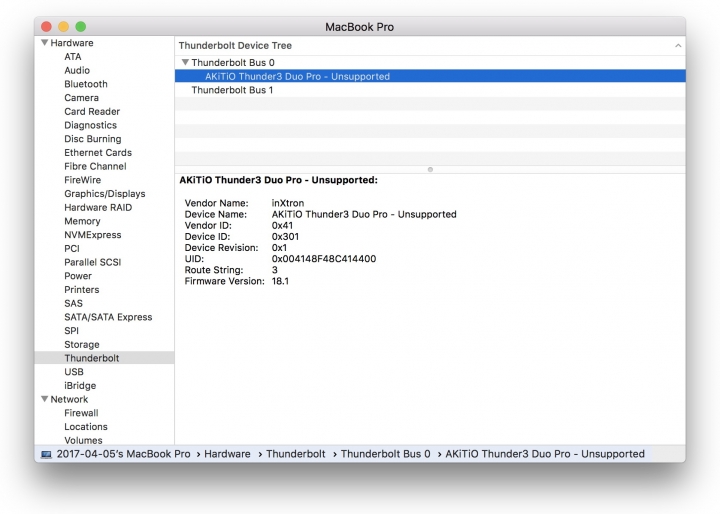This screenshot has width=720, height=514.
Task: Collapse the Network section triangle
Action: (x=45, y=399)
